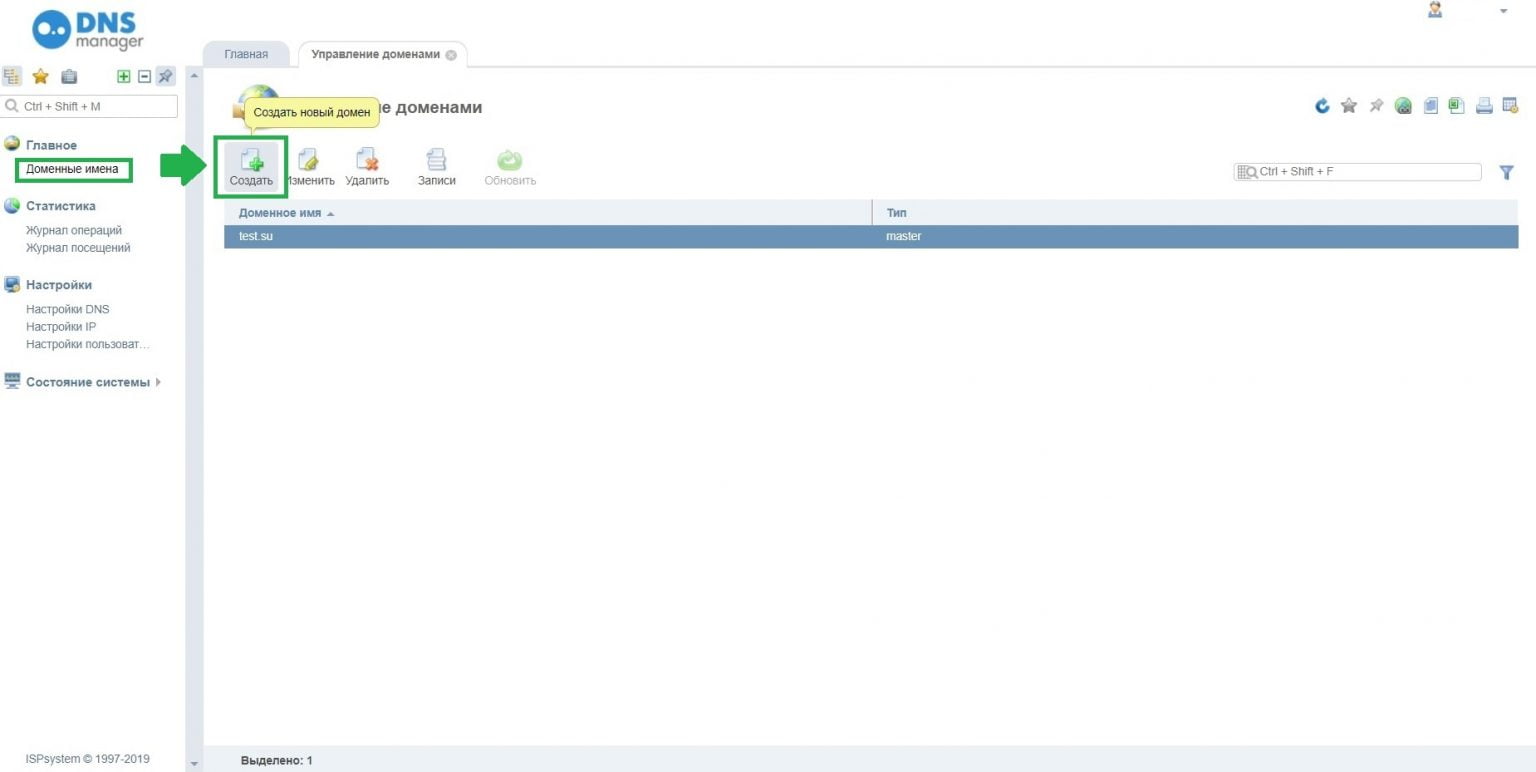Show the menu tree view icon
Image resolution: width=1536 pixels, height=772 pixels.
point(12,76)
